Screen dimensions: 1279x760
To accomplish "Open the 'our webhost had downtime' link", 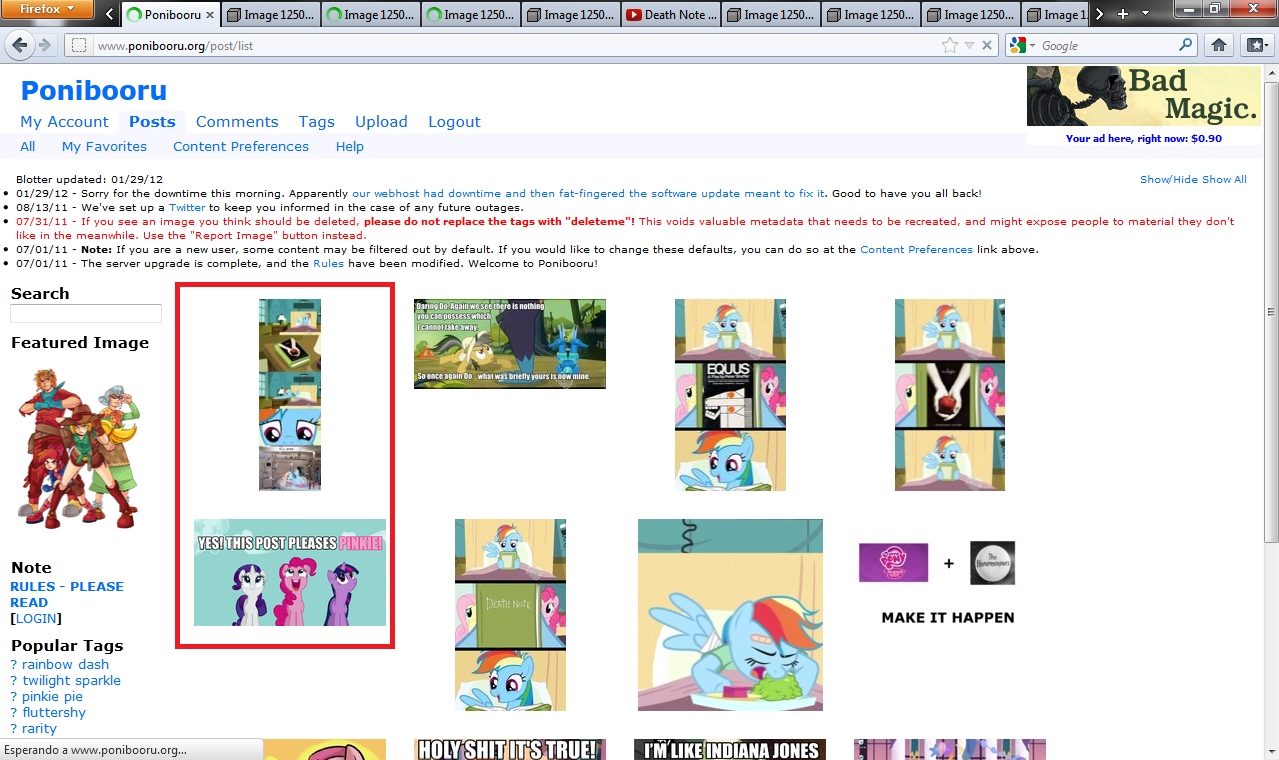I will [x=588, y=193].
